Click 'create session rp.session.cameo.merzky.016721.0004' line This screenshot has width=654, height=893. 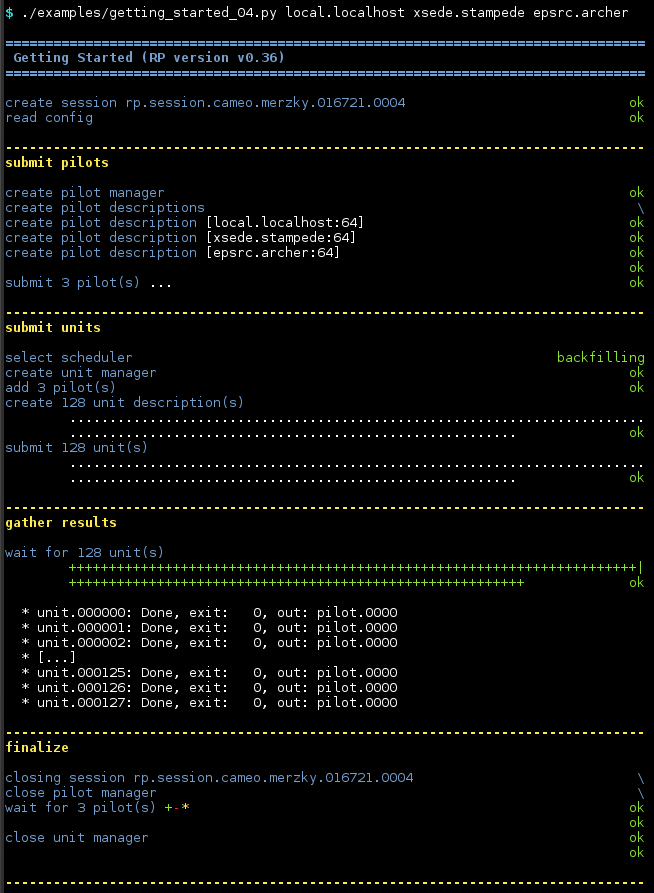205,103
